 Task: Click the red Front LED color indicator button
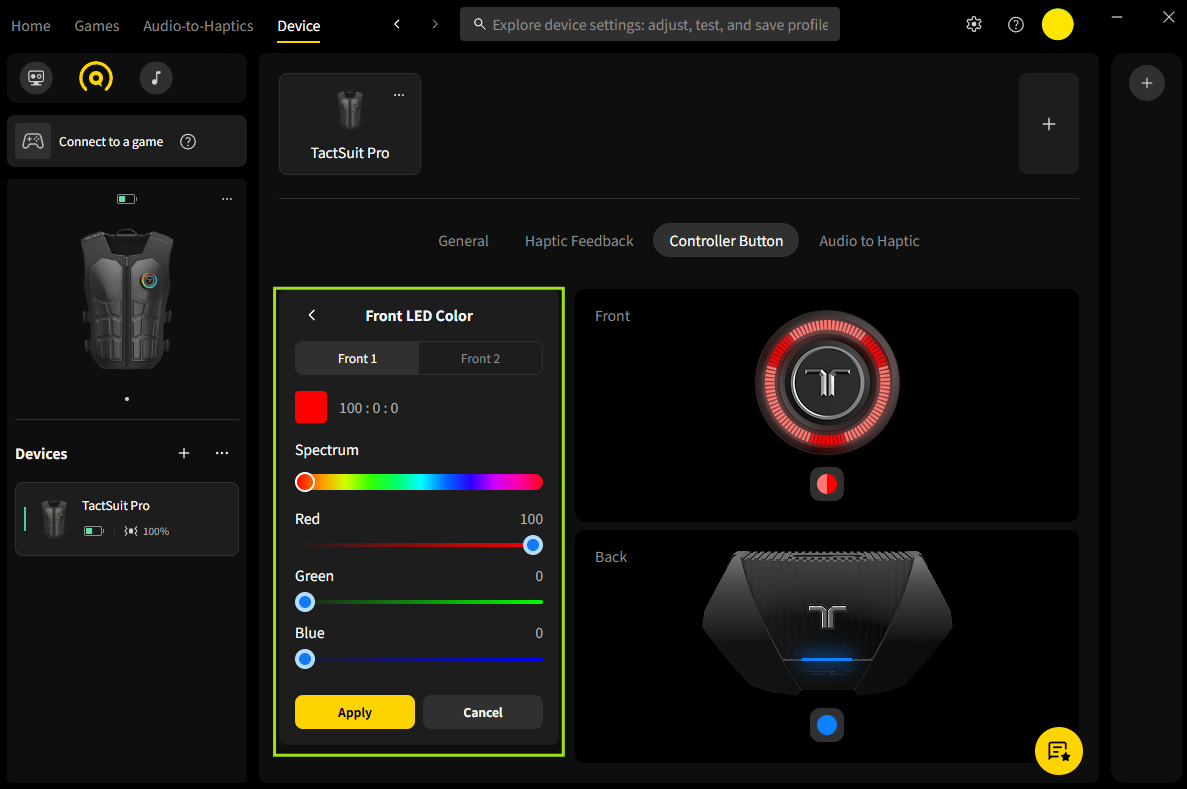(827, 484)
